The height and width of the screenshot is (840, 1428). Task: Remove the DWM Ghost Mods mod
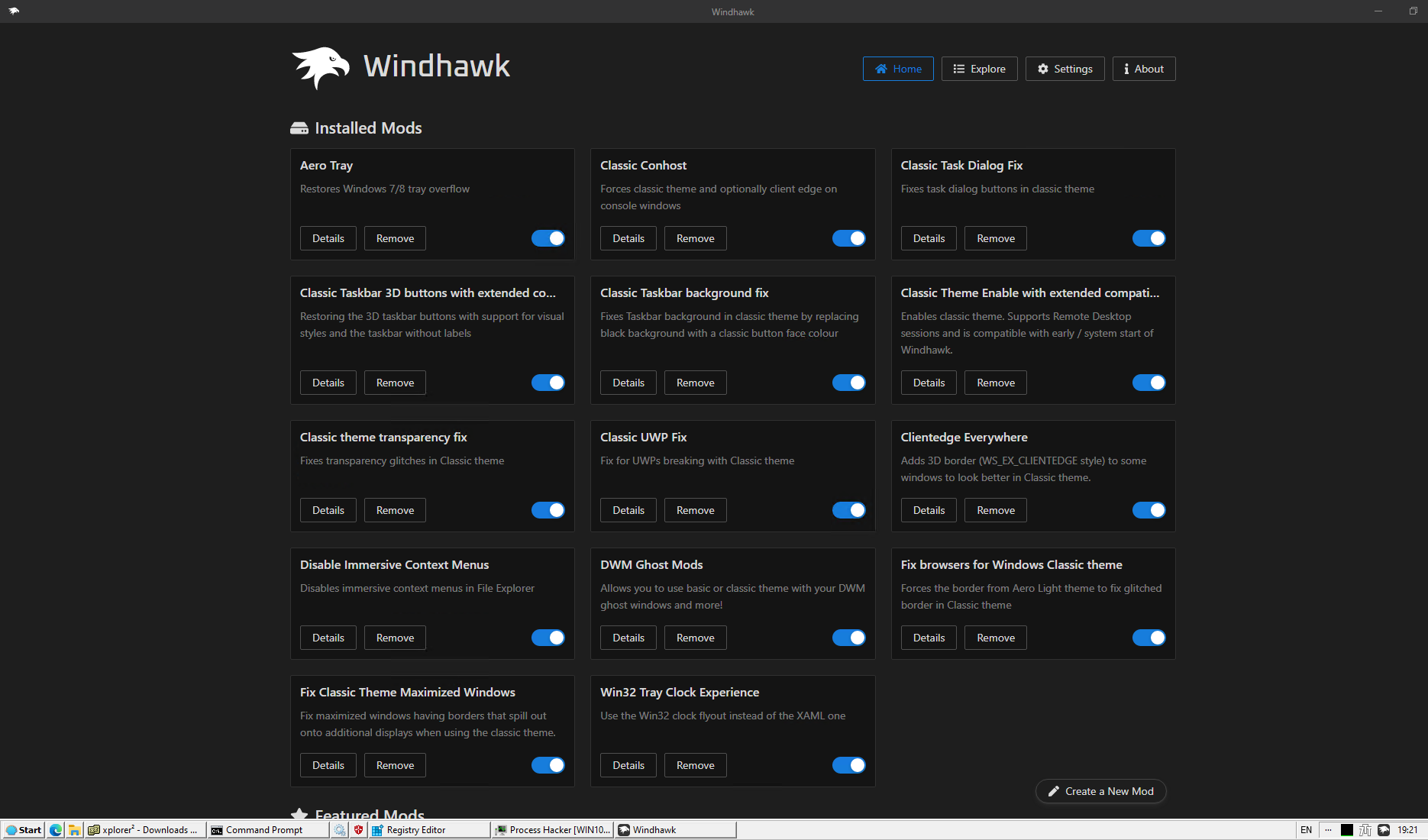point(695,637)
